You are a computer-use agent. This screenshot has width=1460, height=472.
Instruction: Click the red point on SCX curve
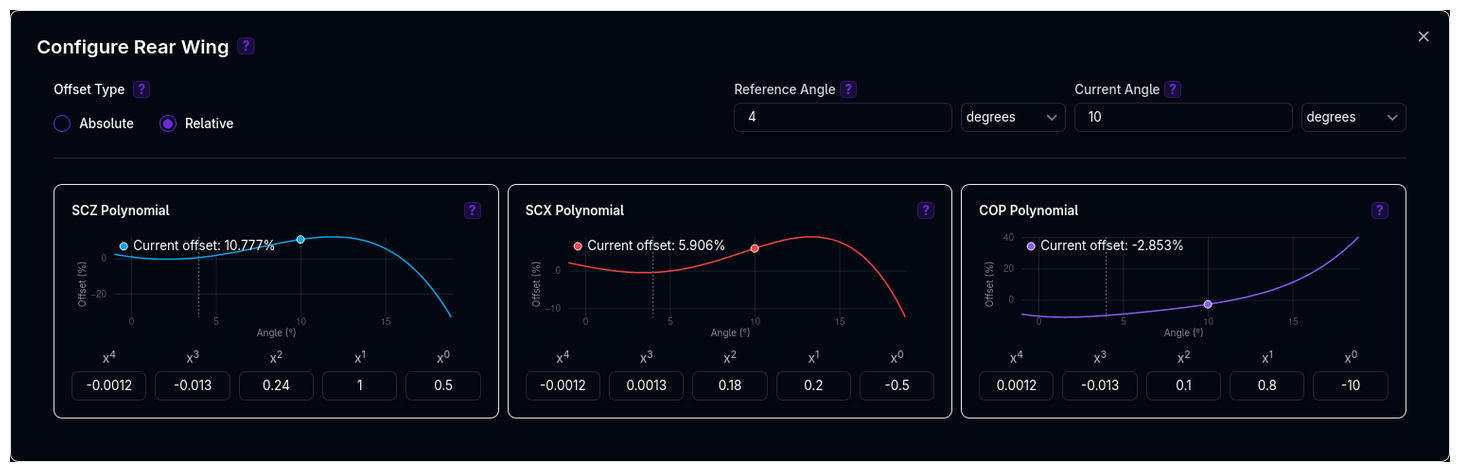(x=755, y=248)
